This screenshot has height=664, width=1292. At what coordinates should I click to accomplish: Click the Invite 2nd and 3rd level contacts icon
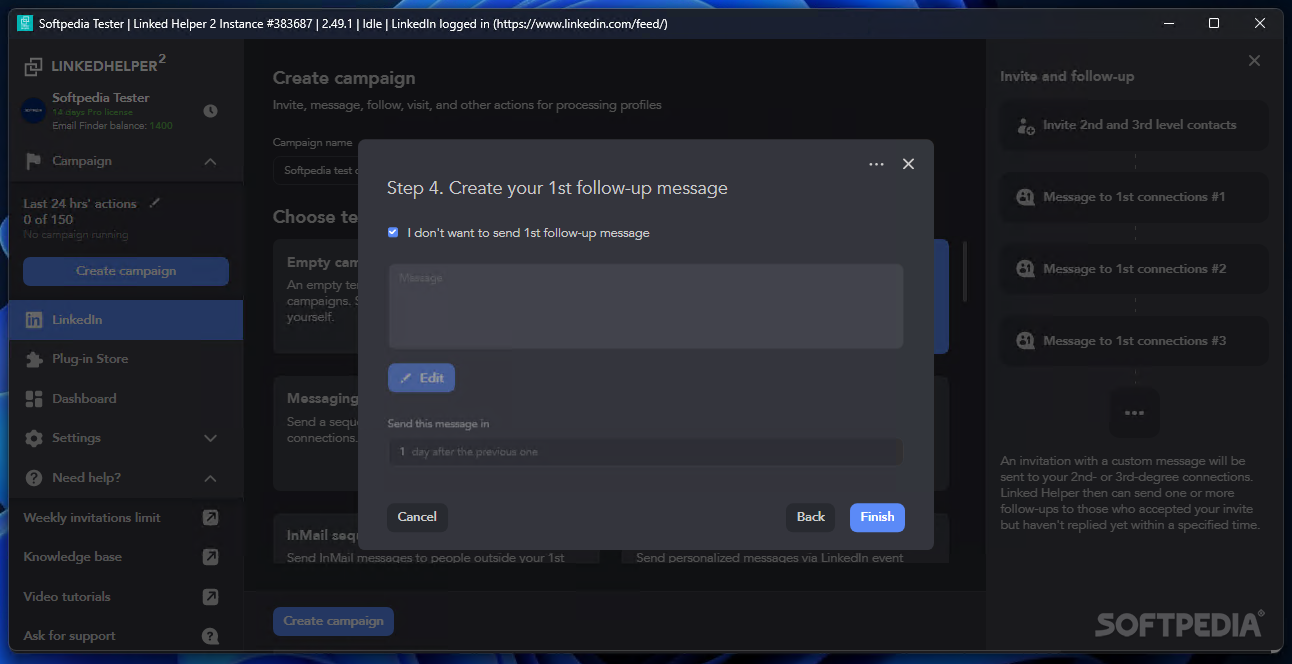pyautogui.click(x=1025, y=126)
